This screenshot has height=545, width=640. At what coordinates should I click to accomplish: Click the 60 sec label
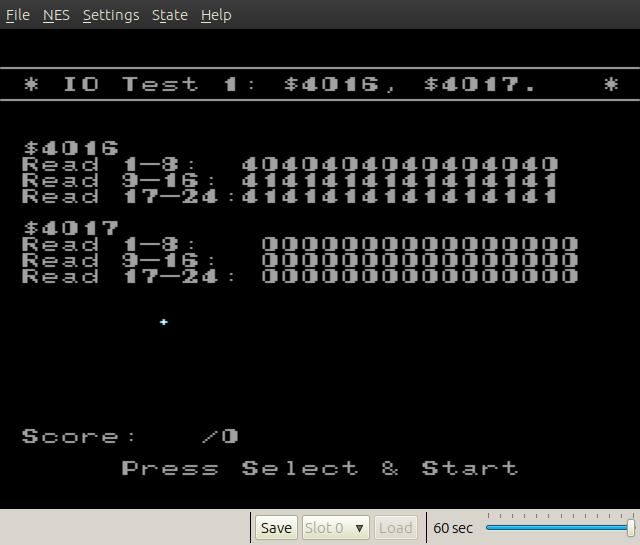[x=453, y=528]
